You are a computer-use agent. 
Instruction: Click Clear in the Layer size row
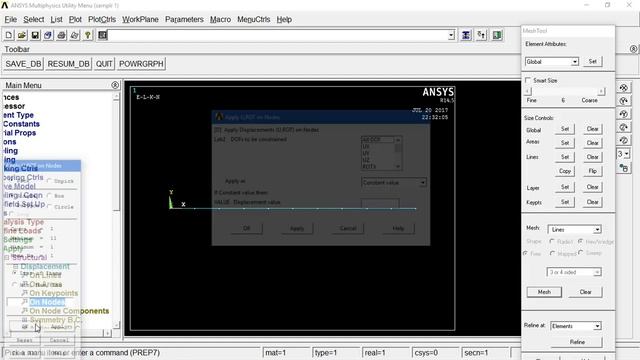[592, 187]
